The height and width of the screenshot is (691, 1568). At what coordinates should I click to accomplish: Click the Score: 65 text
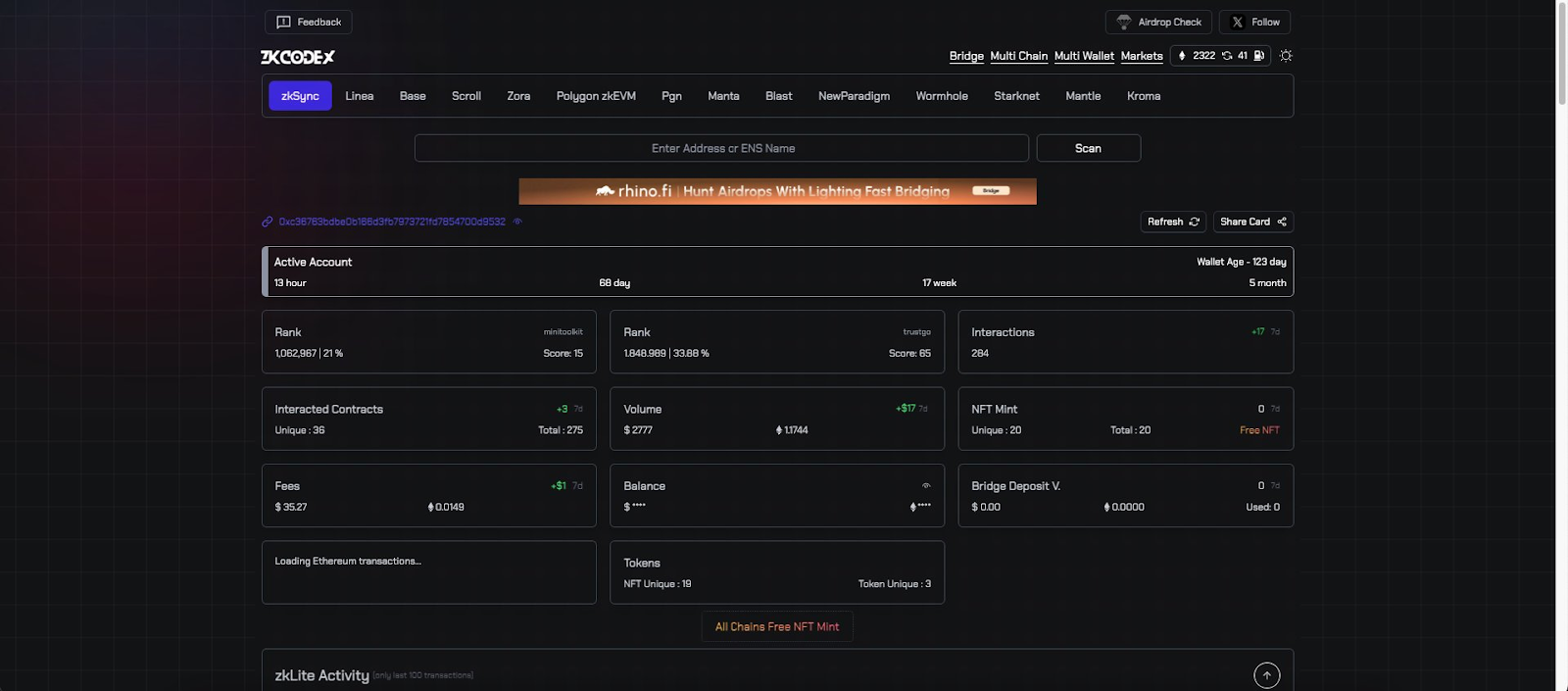pos(909,354)
